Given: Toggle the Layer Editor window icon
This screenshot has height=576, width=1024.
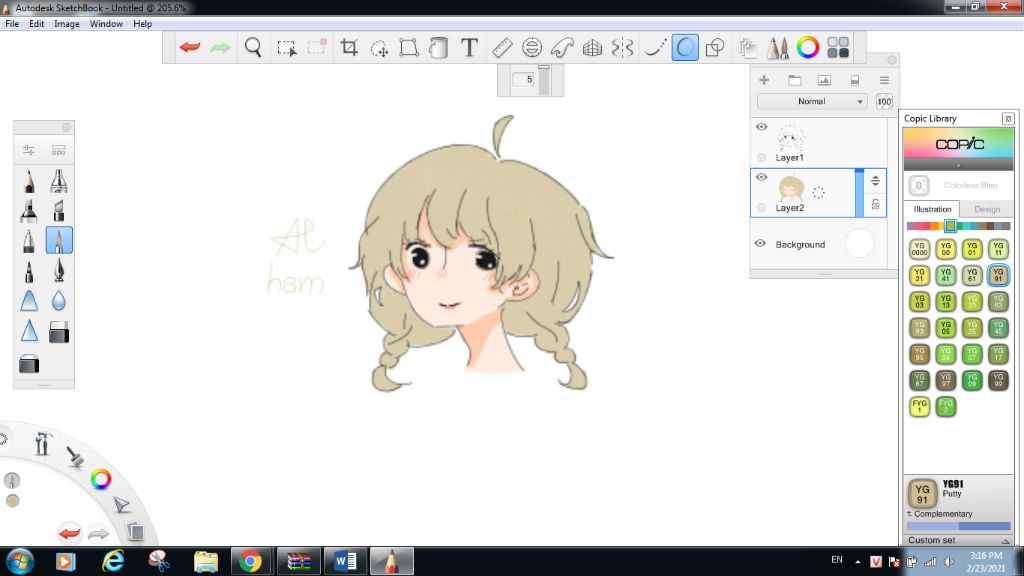Looking at the screenshot, I should click(747, 48).
